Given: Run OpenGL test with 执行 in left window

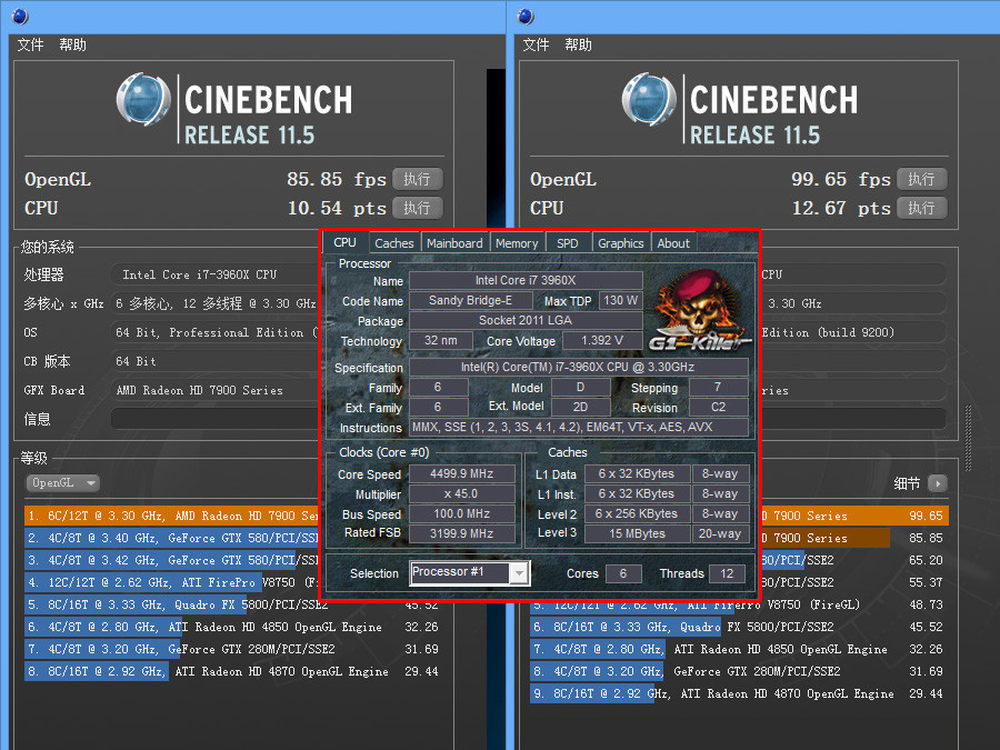Looking at the screenshot, I should 417,179.
